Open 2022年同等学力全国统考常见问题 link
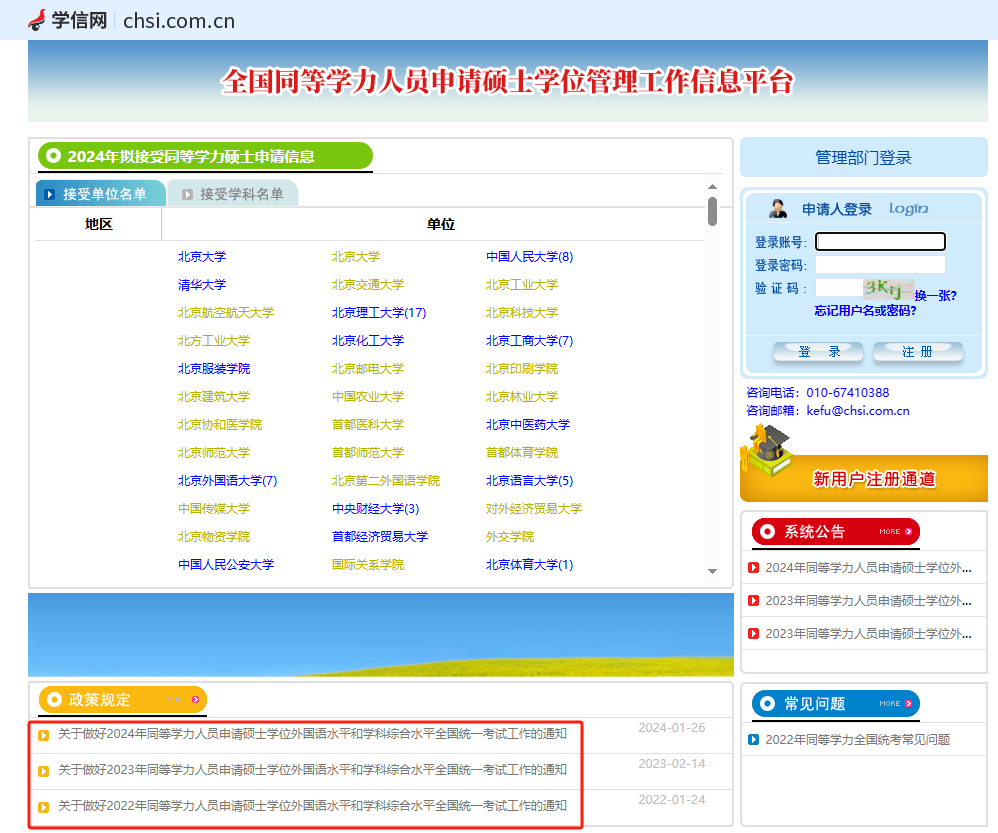 pos(857,739)
